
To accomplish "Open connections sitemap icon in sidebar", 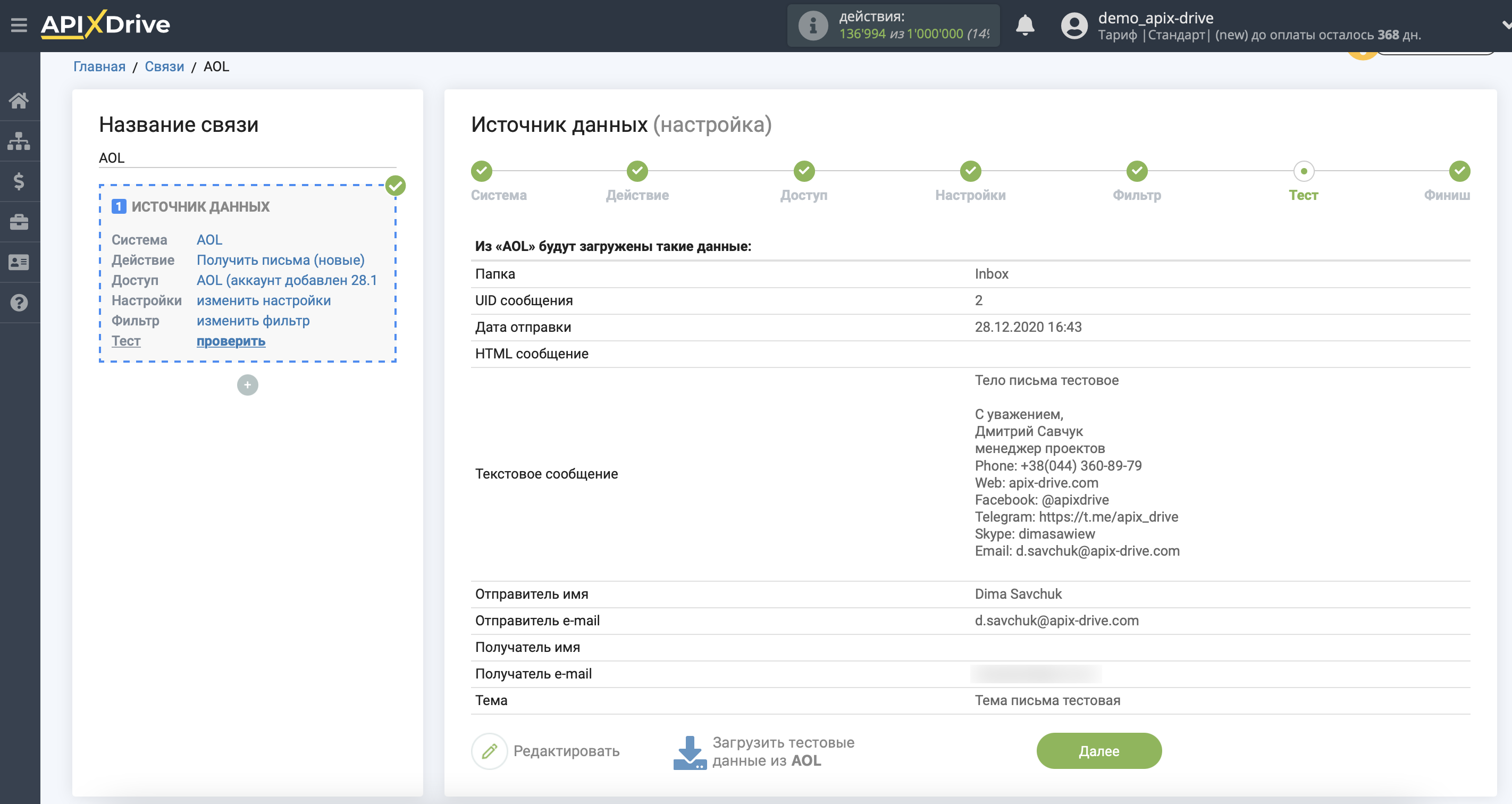I will [19, 141].
